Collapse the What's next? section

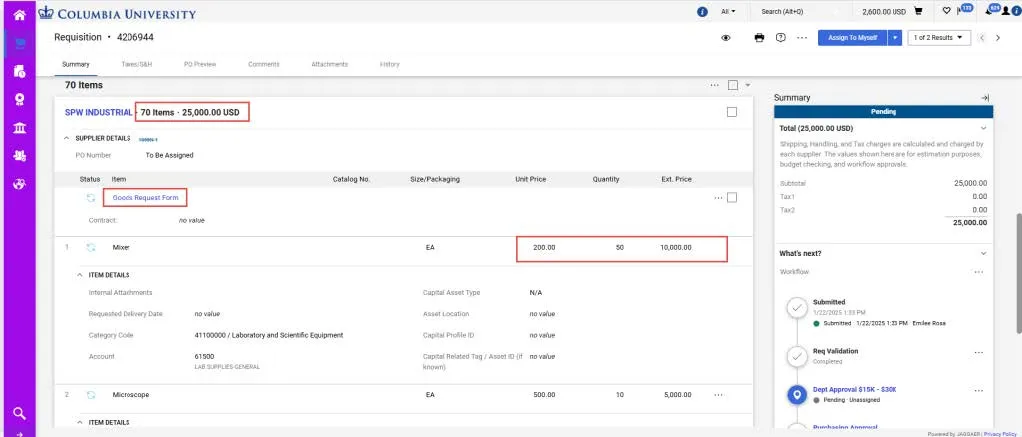click(984, 253)
